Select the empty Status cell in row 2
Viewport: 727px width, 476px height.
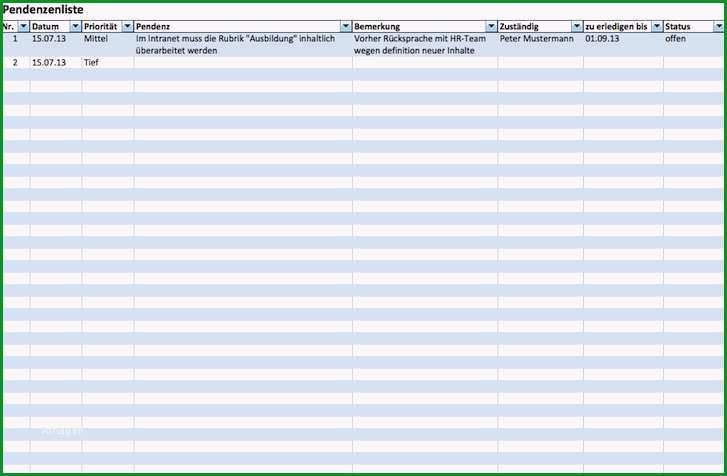[x=694, y=63]
